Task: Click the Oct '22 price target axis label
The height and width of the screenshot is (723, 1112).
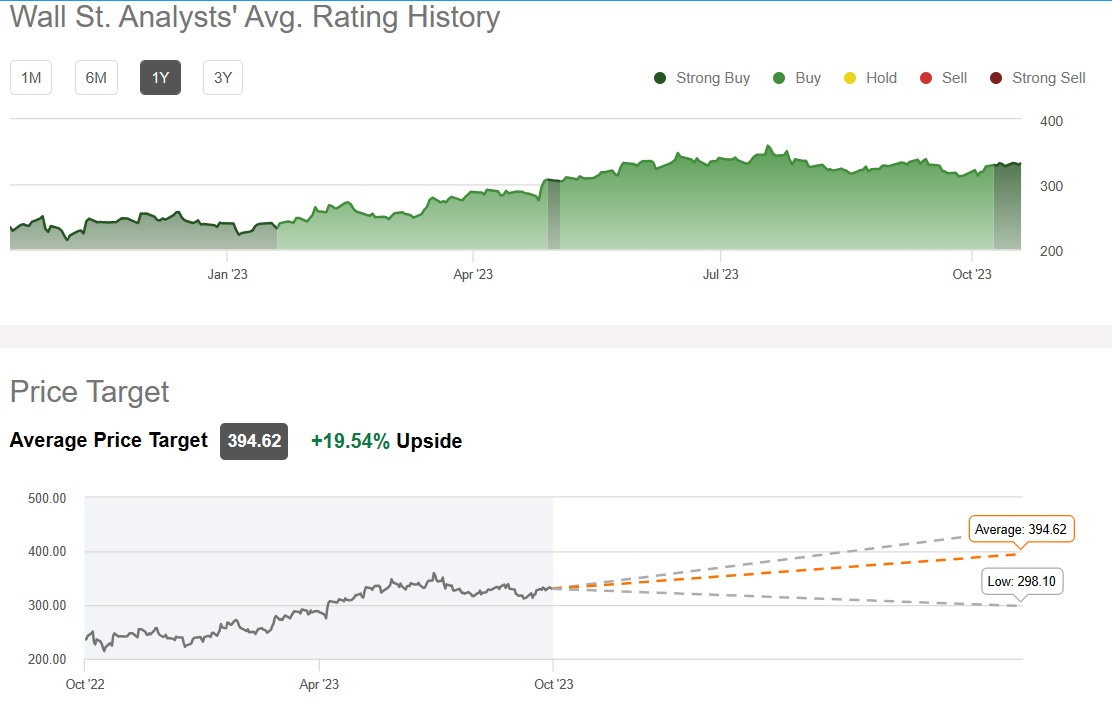Action: coord(84,685)
